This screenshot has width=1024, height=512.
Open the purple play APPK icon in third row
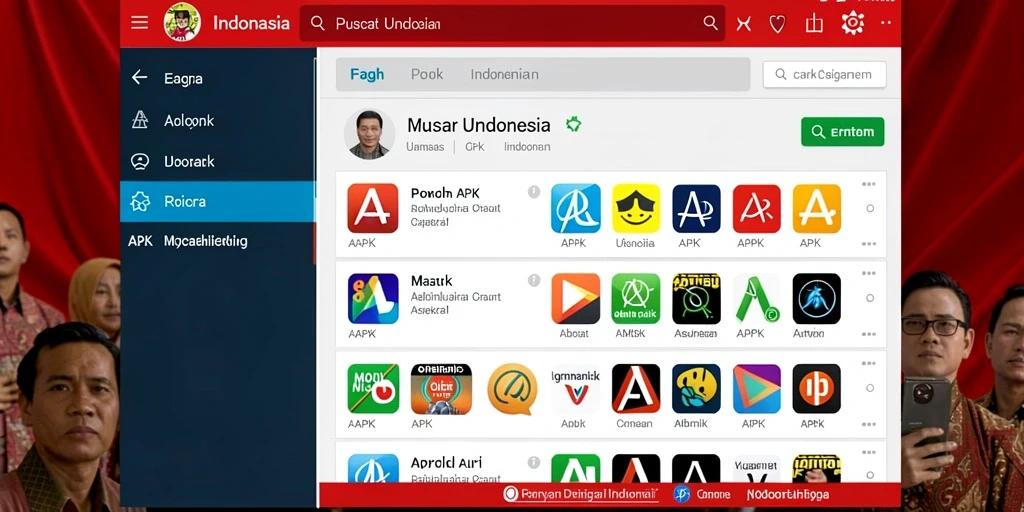(756, 389)
